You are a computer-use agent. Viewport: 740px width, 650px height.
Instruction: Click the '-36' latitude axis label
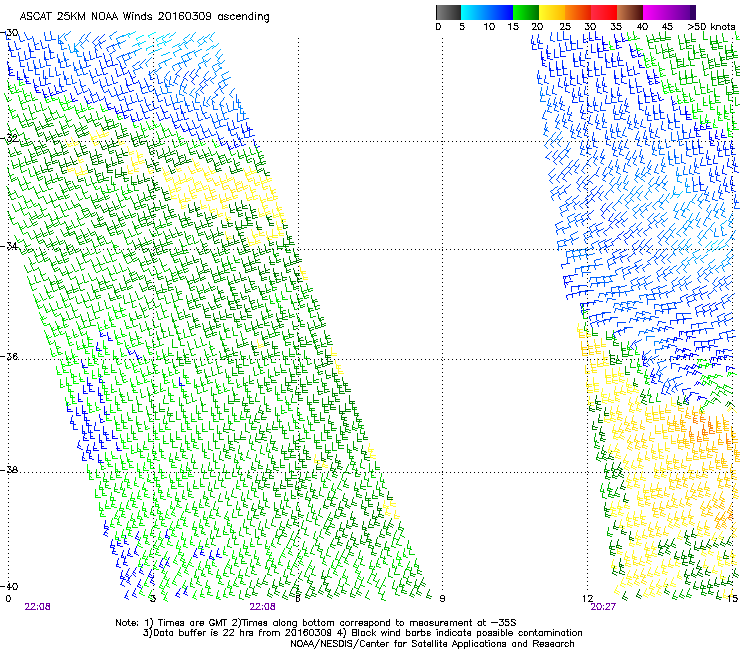pos(10,356)
